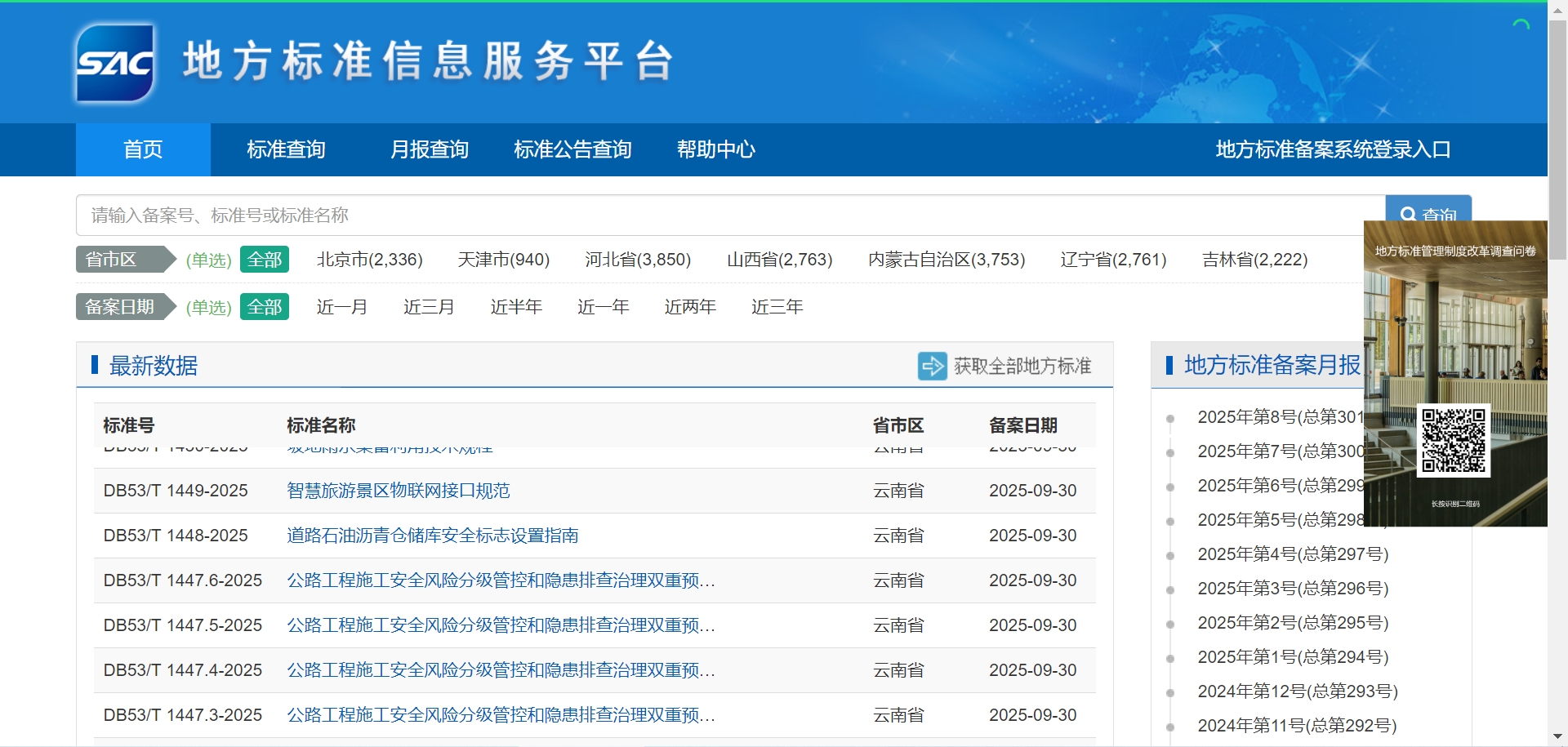The image size is (1568, 747).
Task: Click the SAC logo icon
Action: (x=115, y=63)
